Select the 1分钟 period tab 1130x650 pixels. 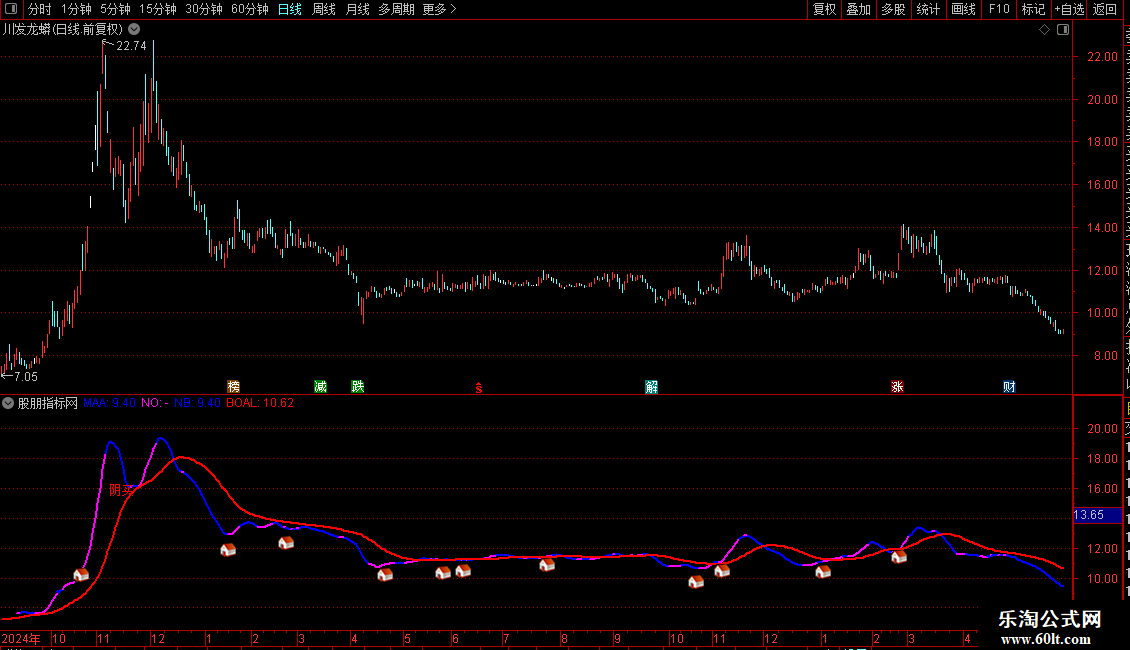[x=76, y=9]
